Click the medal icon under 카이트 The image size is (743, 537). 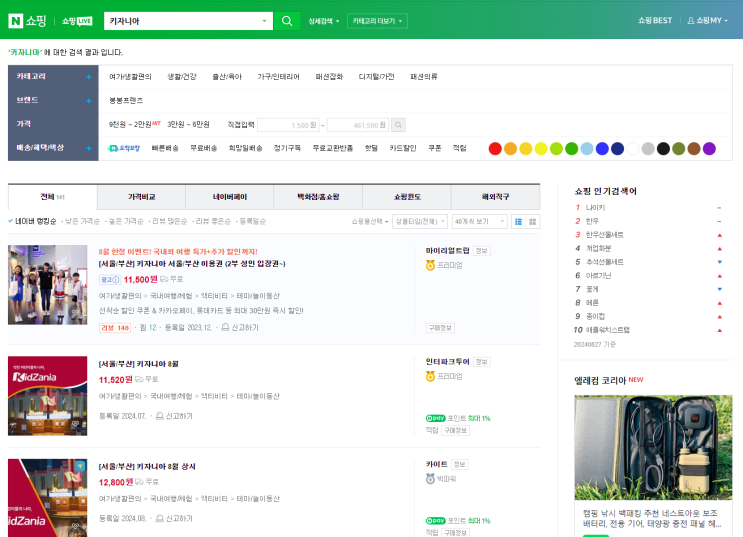point(430,479)
